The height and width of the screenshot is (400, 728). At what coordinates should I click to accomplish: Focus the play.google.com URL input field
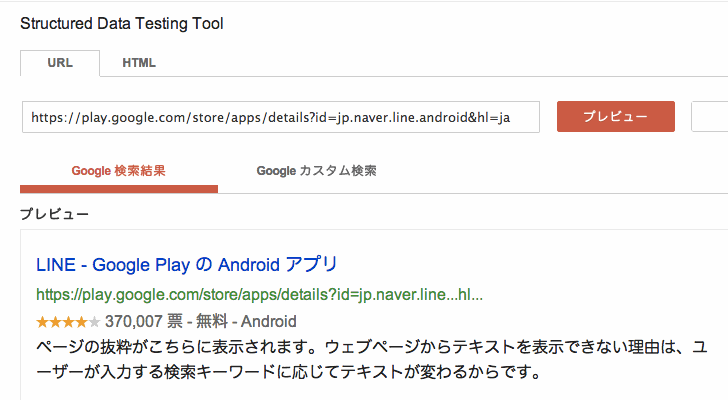(x=280, y=116)
